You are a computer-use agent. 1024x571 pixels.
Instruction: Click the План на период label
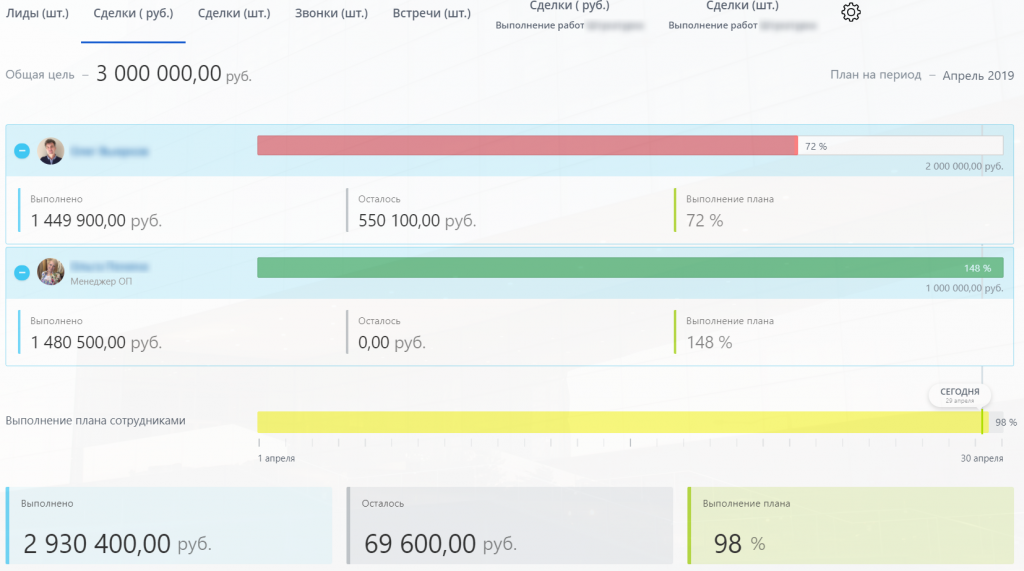point(876,75)
